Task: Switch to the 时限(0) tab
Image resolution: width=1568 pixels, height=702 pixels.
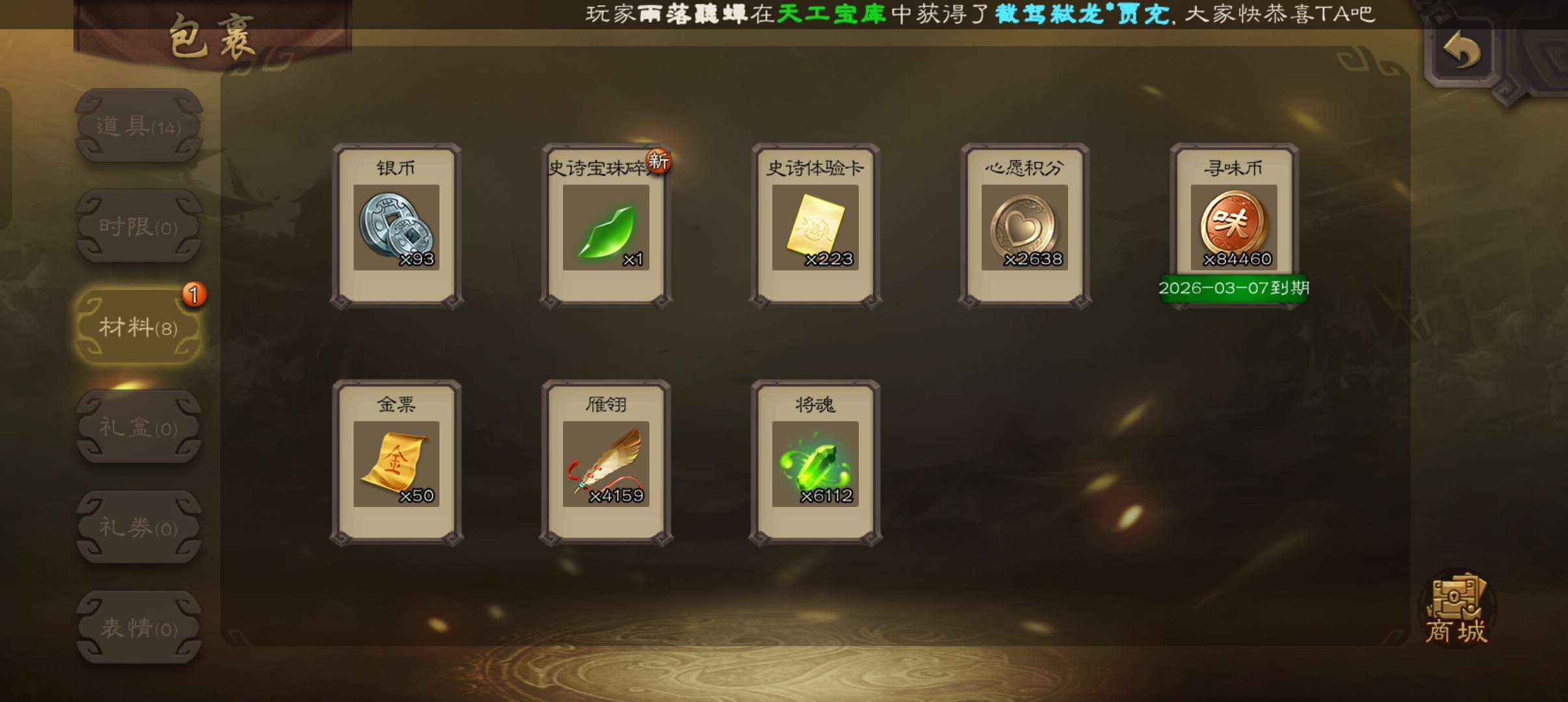Action: tap(138, 227)
